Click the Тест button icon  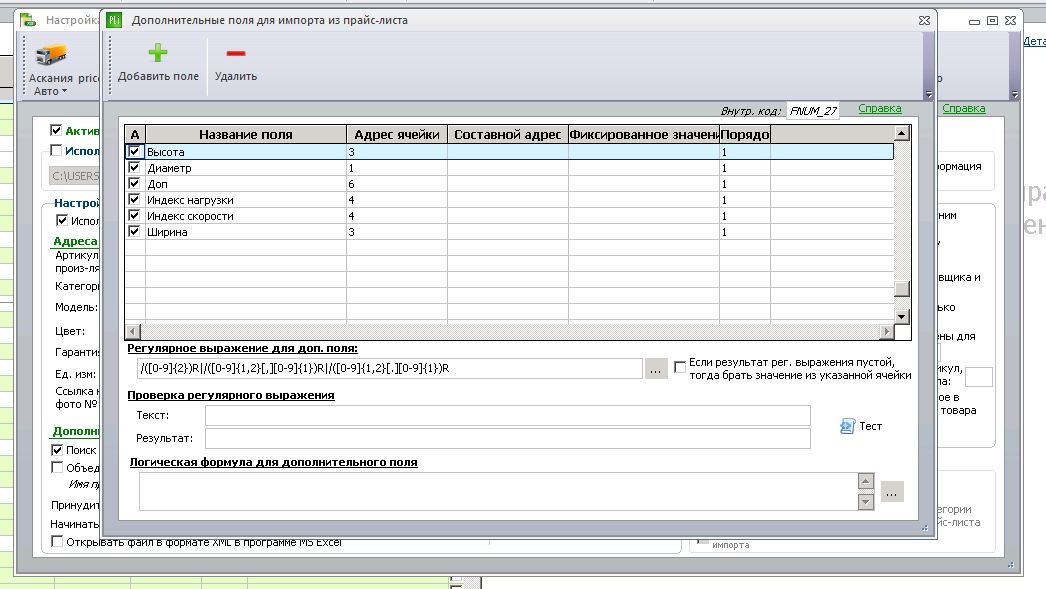point(847,426)
